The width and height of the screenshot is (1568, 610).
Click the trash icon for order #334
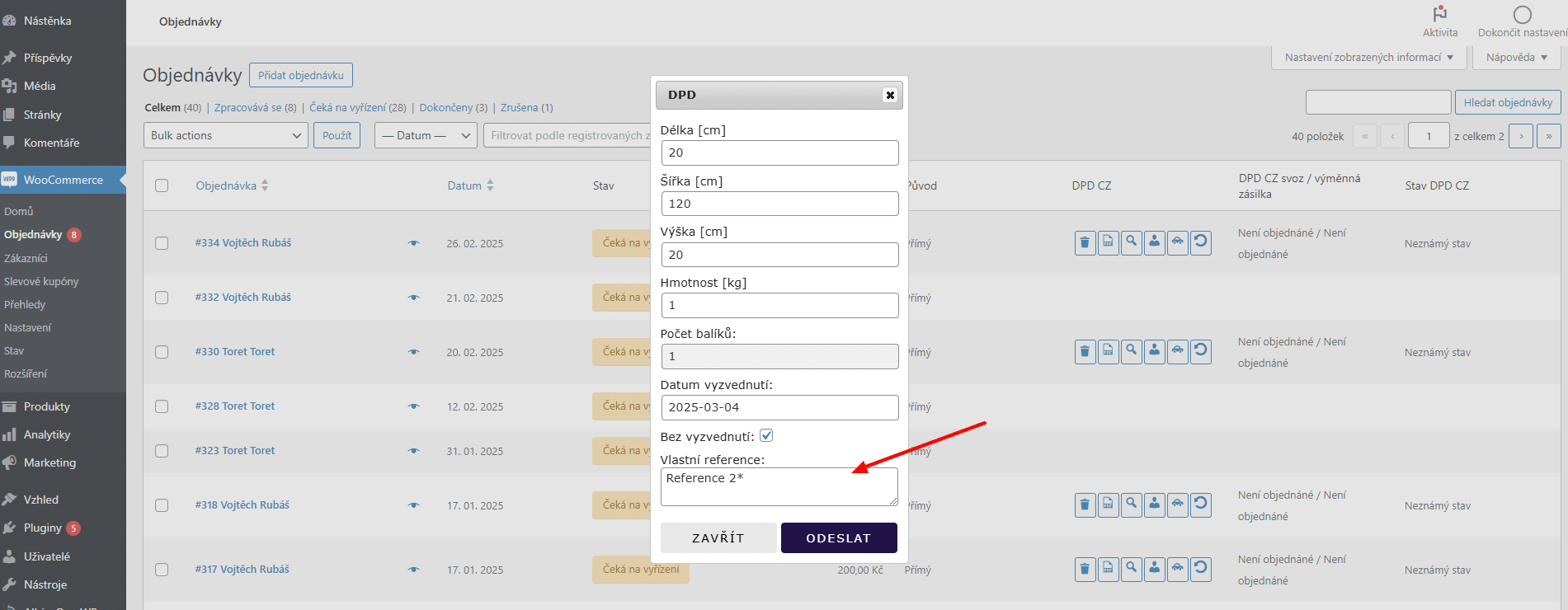tap(1085, 243)
